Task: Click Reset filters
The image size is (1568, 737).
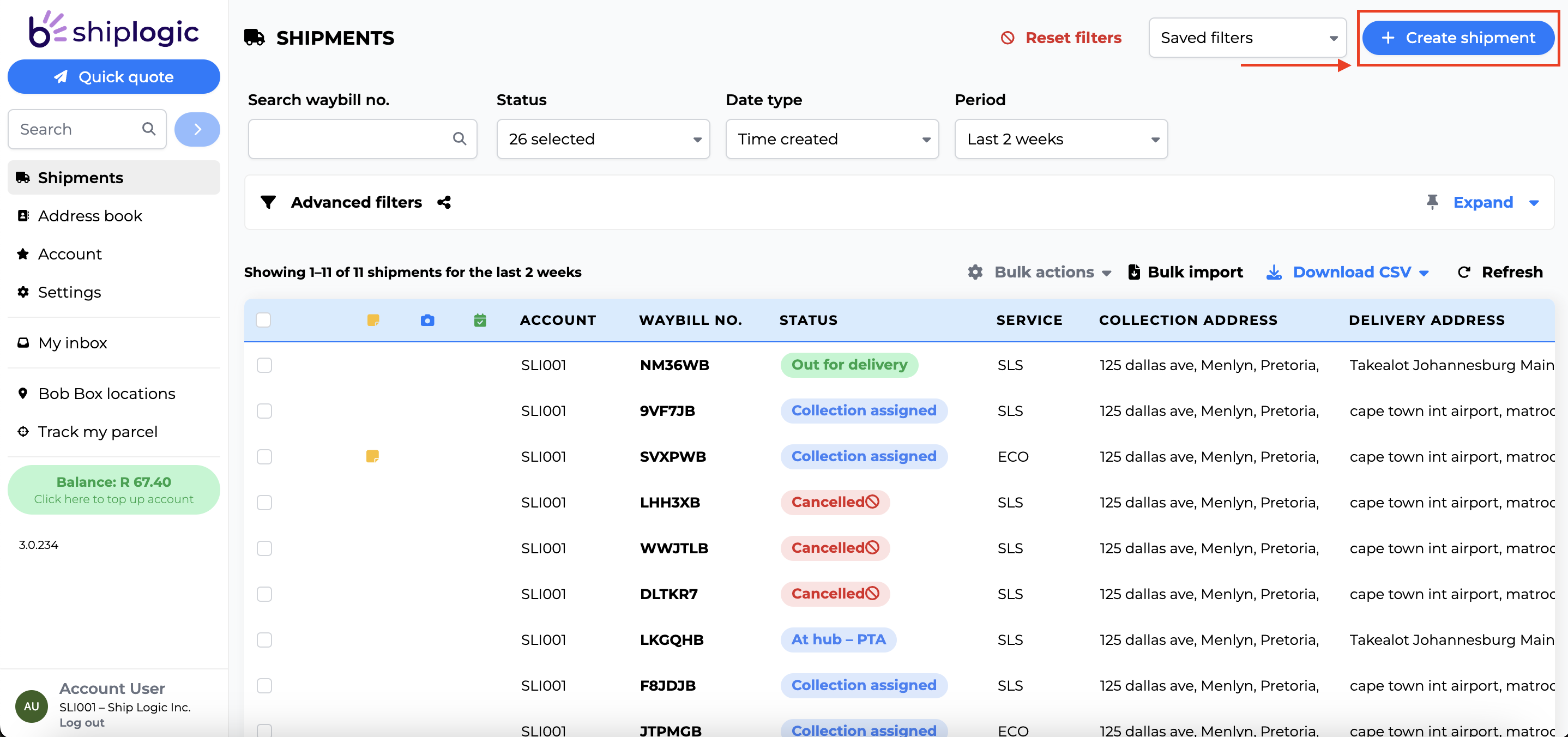Action: pos(1061,38)
